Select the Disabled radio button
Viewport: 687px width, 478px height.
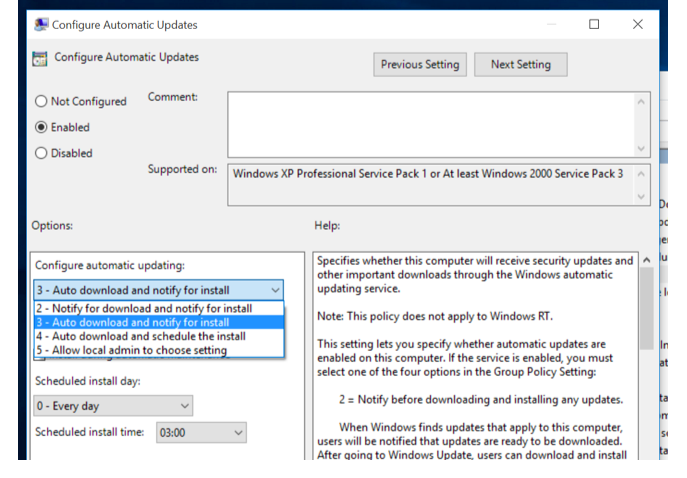click(41, 153)
